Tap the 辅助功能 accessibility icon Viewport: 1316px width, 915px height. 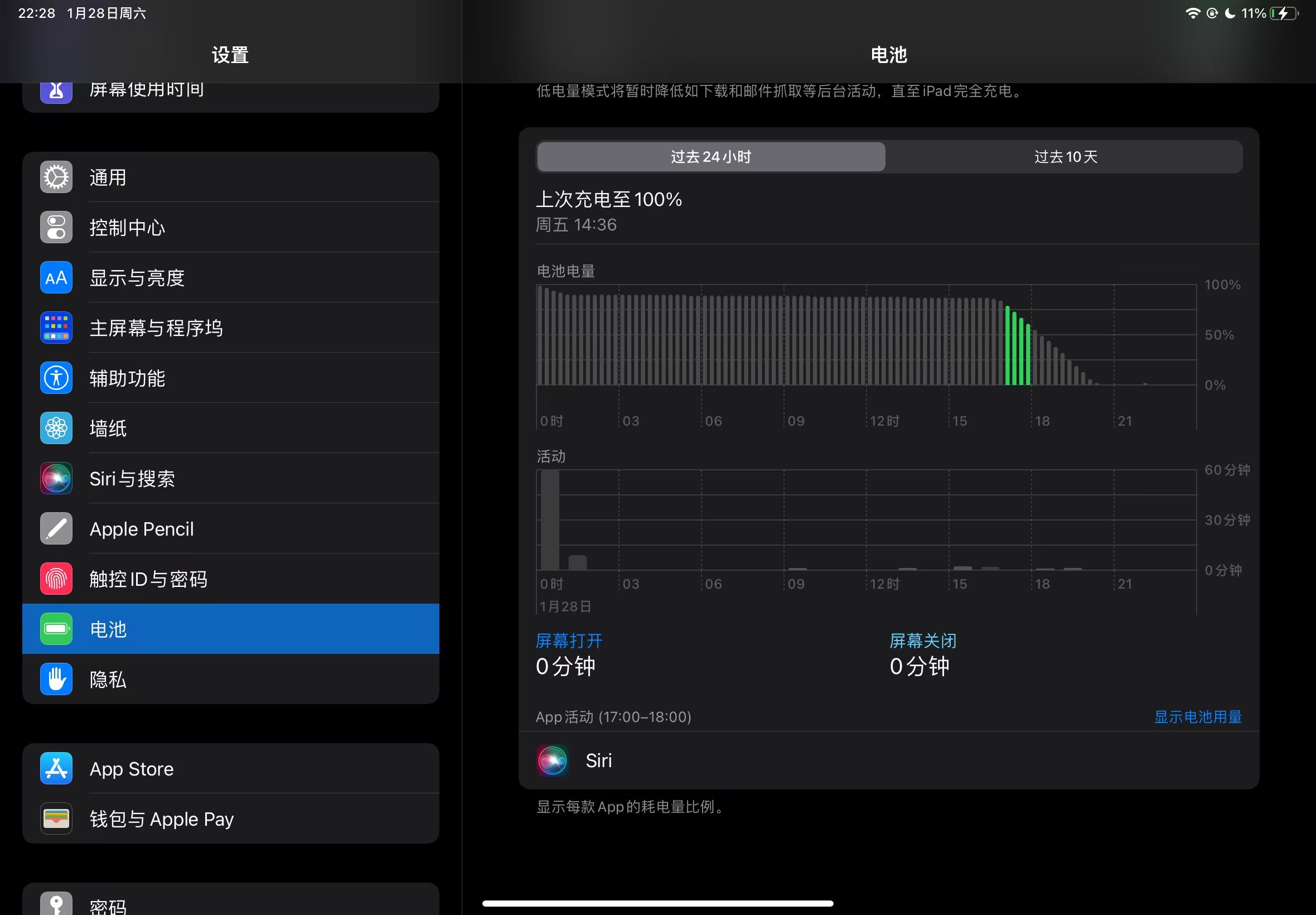pos(56,378)
